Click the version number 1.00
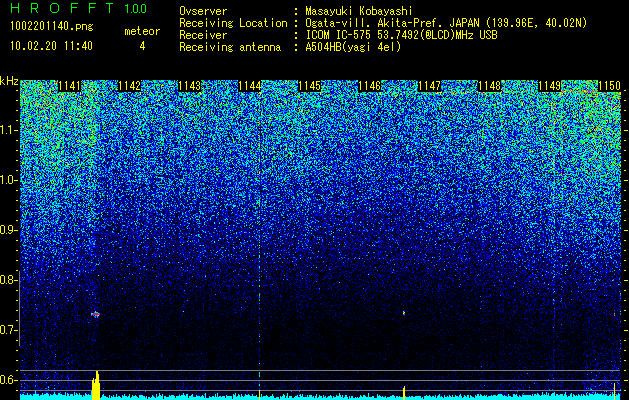The image size is (629, 400). [x=135, y=8]
